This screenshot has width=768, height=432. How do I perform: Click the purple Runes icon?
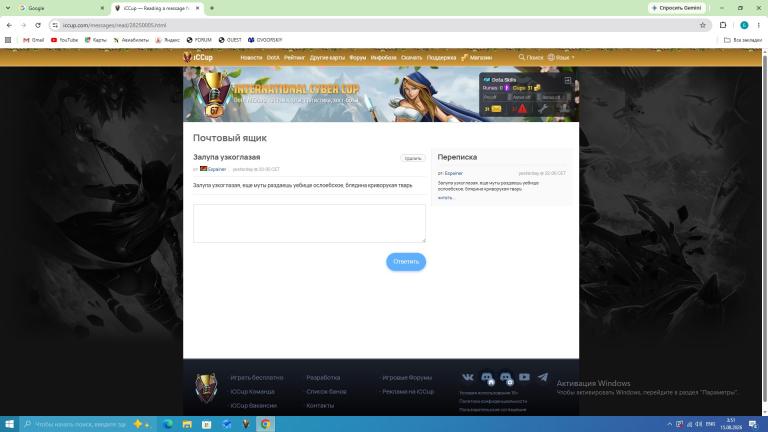(x=506, y=88)
